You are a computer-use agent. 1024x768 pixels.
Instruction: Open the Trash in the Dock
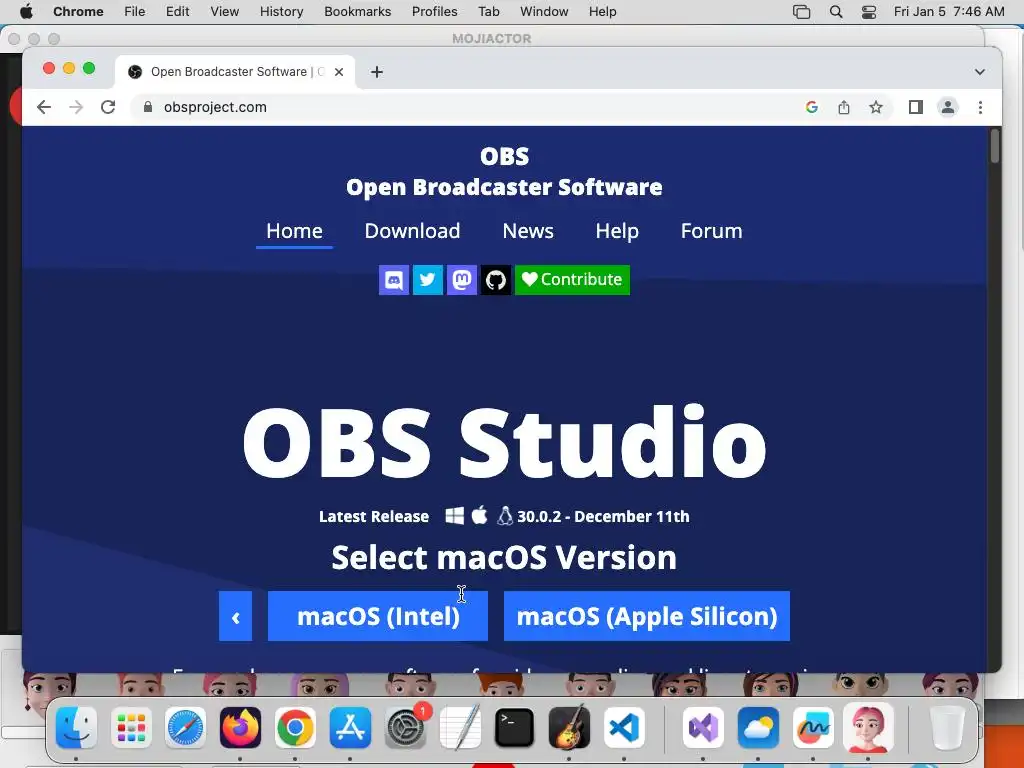947,727
